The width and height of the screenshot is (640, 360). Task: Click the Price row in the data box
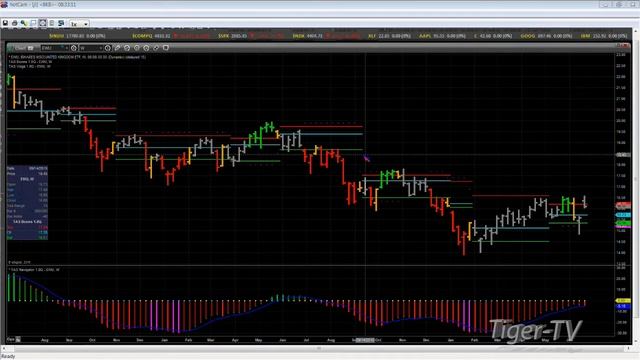(27, 173)
